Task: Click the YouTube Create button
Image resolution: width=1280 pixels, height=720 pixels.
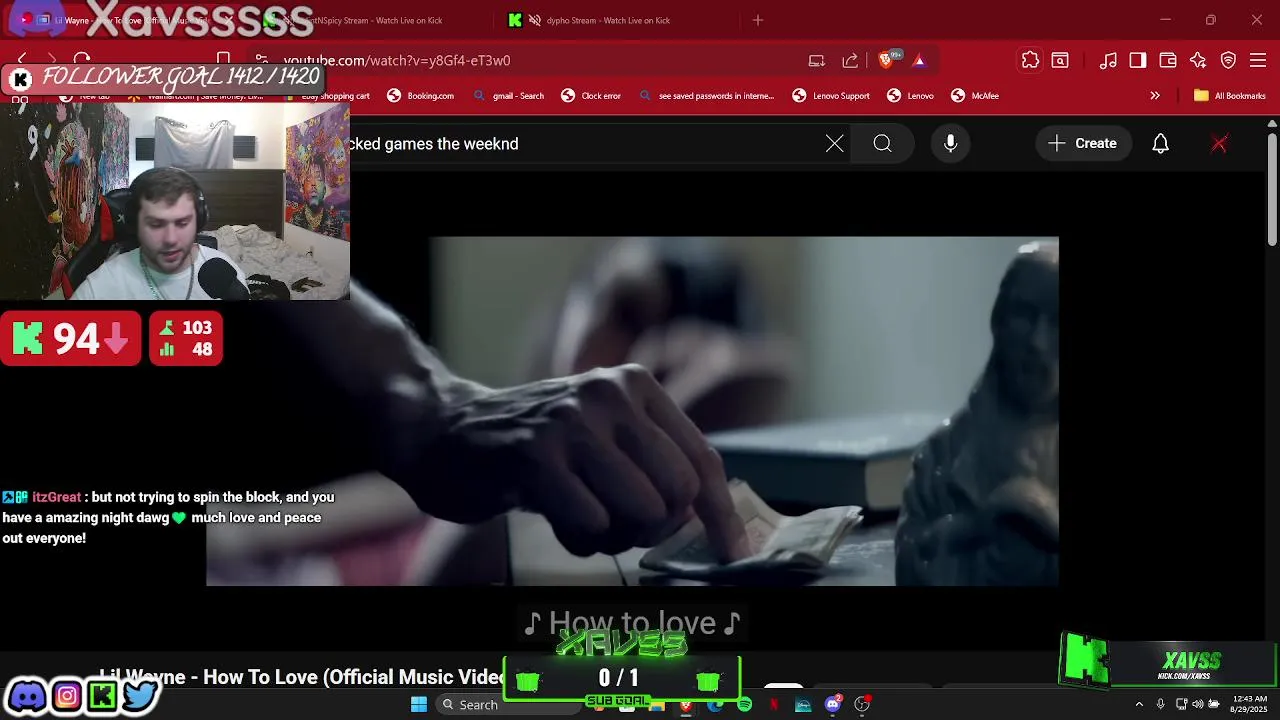Action: tap(1083, 144)
